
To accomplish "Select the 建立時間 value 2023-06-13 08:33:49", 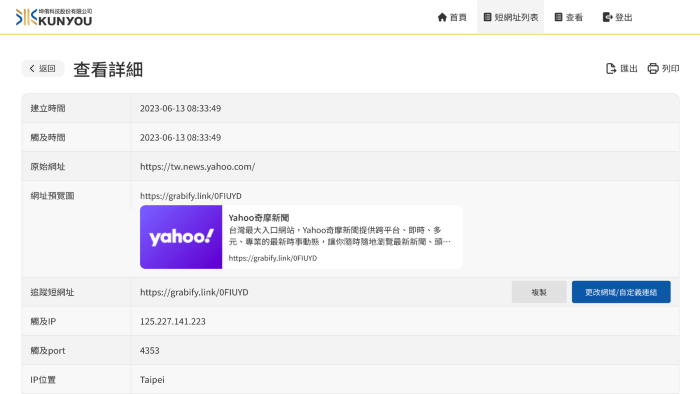I will pyautogui.click(x=180, y=108).
